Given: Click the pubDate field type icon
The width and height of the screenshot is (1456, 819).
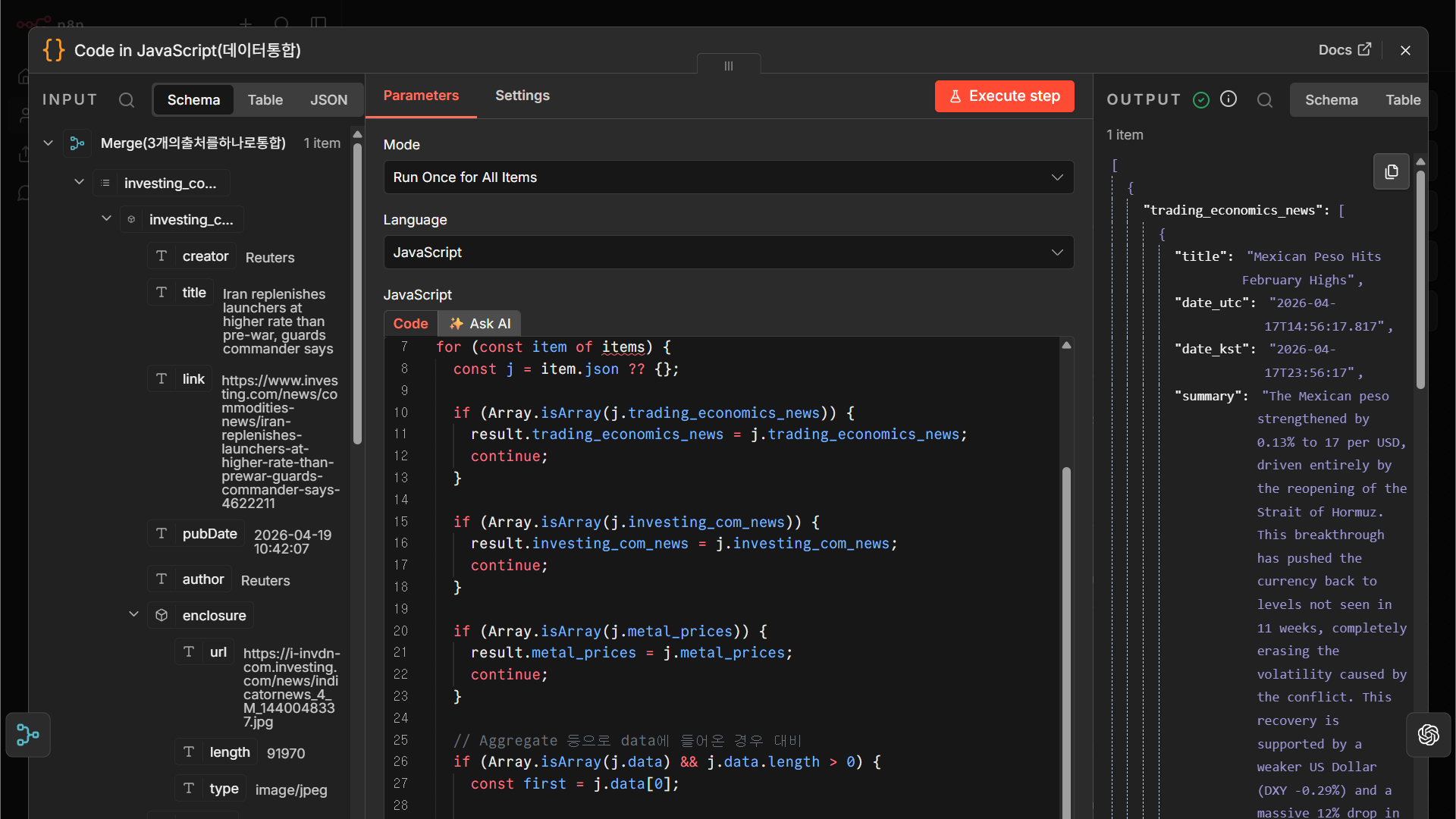Looking at the screenshot, I should coord(162,534).
